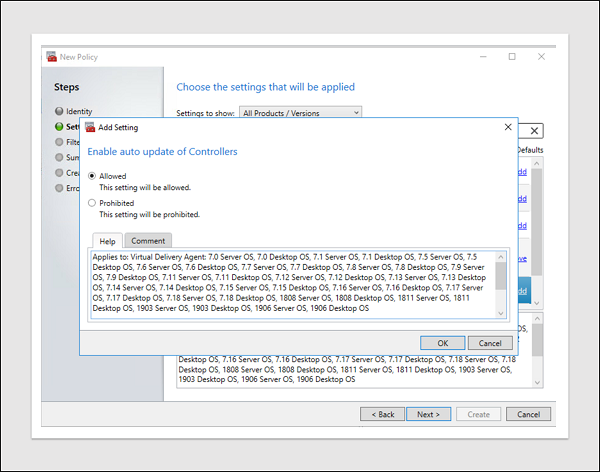This screenshot has height=472, width=600.
Task: Click the Add Setting dialog title icon
Action: click(x=89, y=128)
